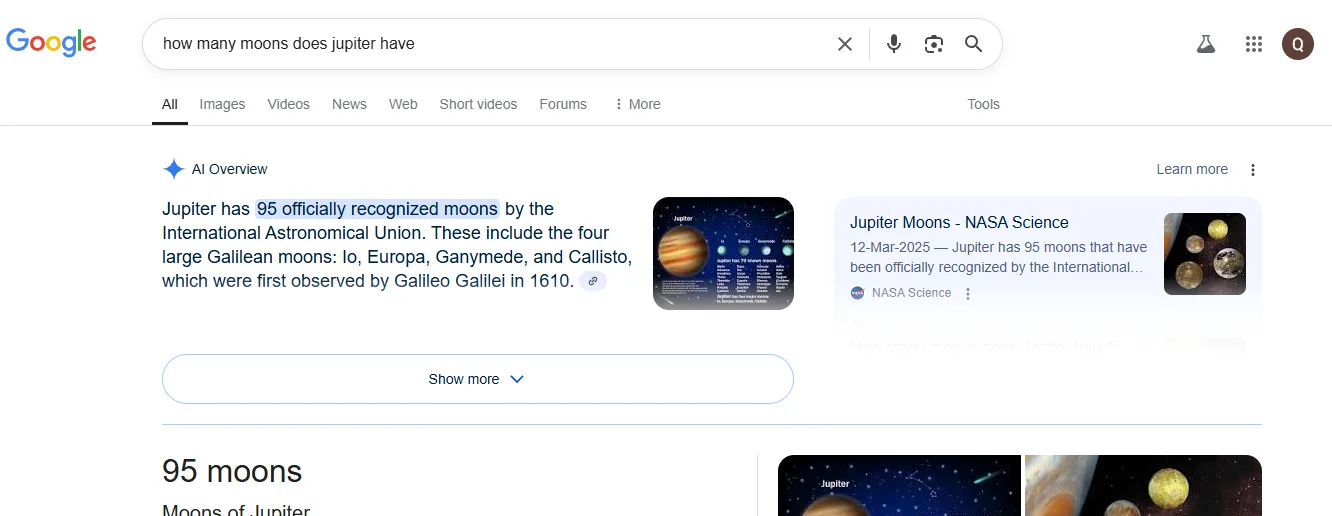Switch to the Forums tab
Viewport: 1332px width, 516px height.
point(563,104)
